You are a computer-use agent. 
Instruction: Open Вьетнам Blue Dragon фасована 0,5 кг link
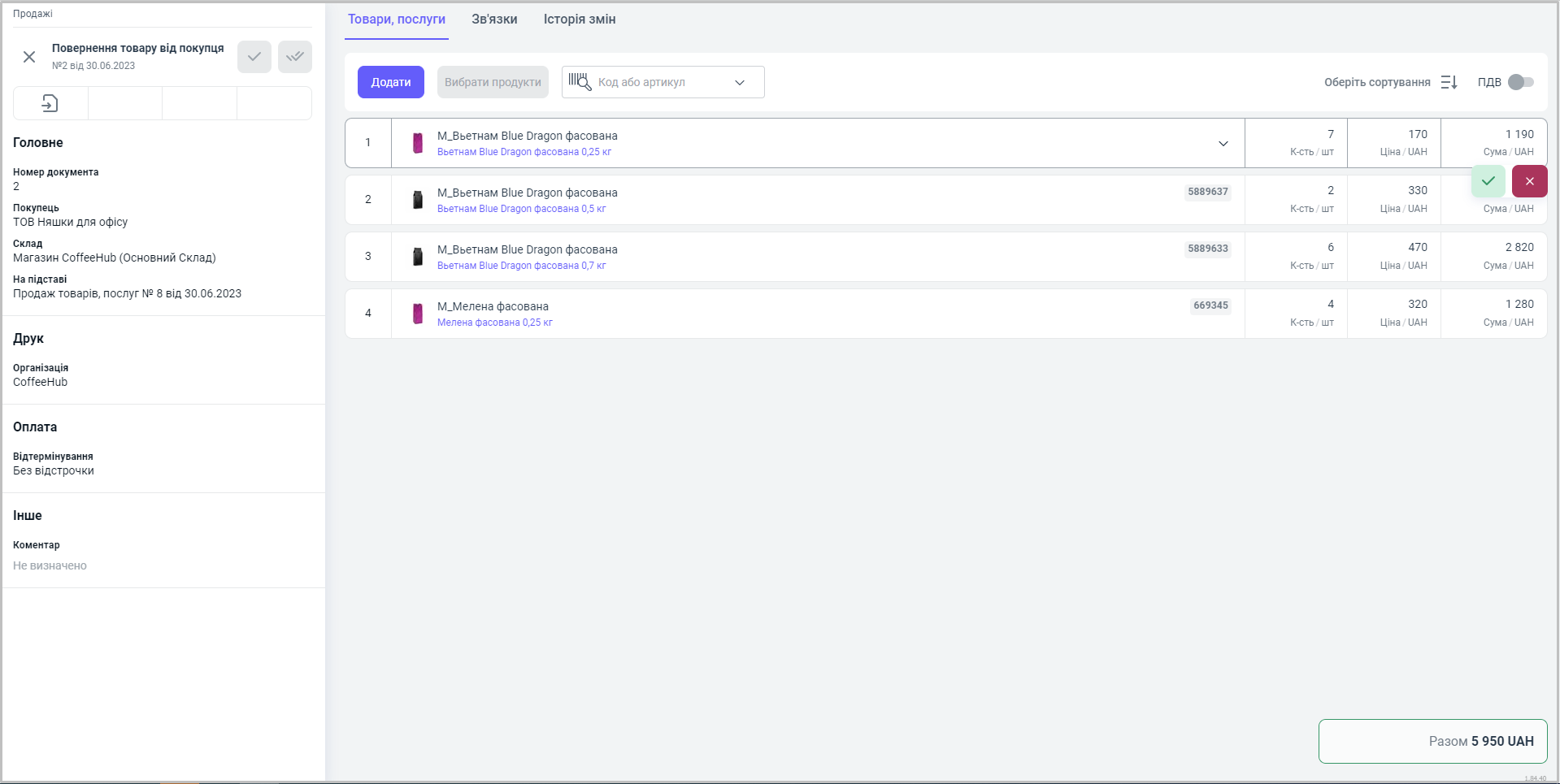(x=521, y=209)
